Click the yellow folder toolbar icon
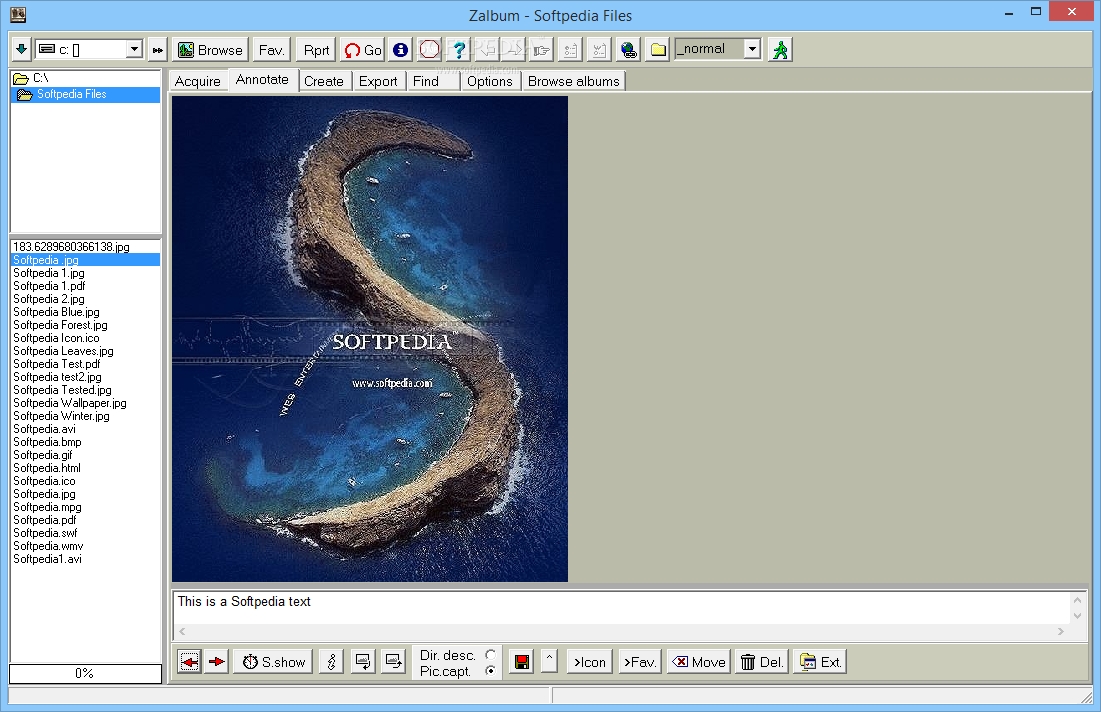The height and width of the screenshot is (712, 1101). pos(657,50)
